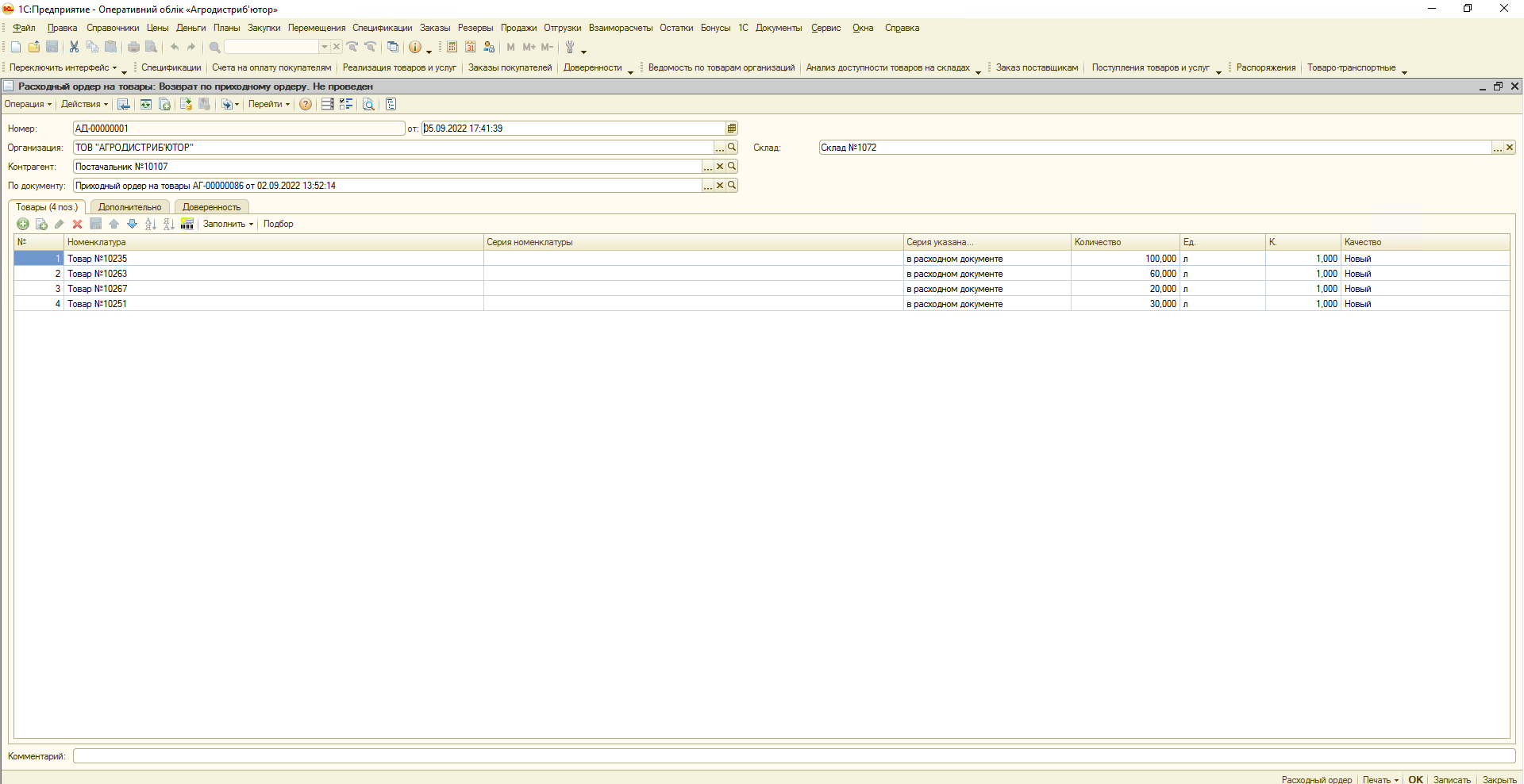Open the Действия dropdown menu
The width and height of the screenshot is (1524, 784).
(x=84, y=105)
